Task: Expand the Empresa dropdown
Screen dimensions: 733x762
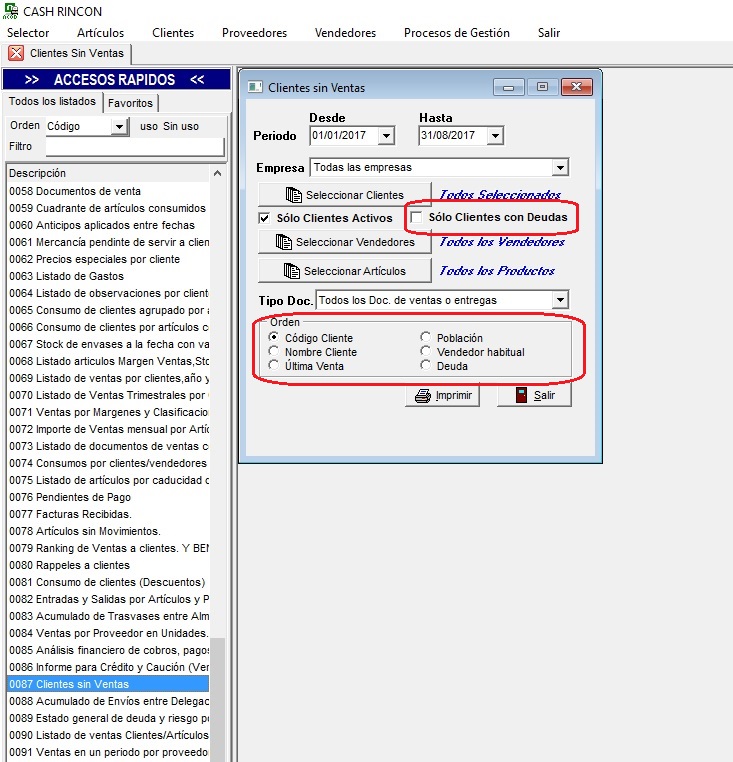Action: point(560,168)
